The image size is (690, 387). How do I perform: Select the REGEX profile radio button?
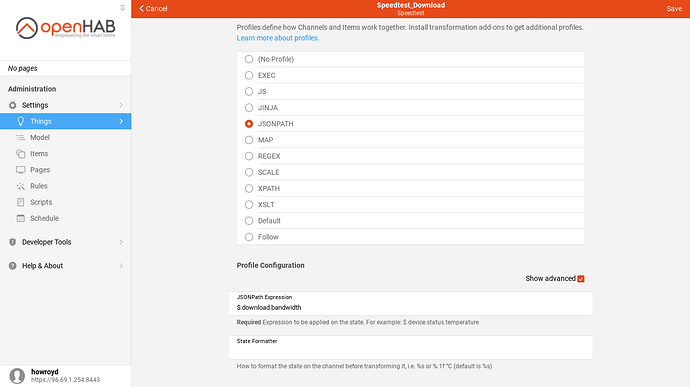click(249, 156)
